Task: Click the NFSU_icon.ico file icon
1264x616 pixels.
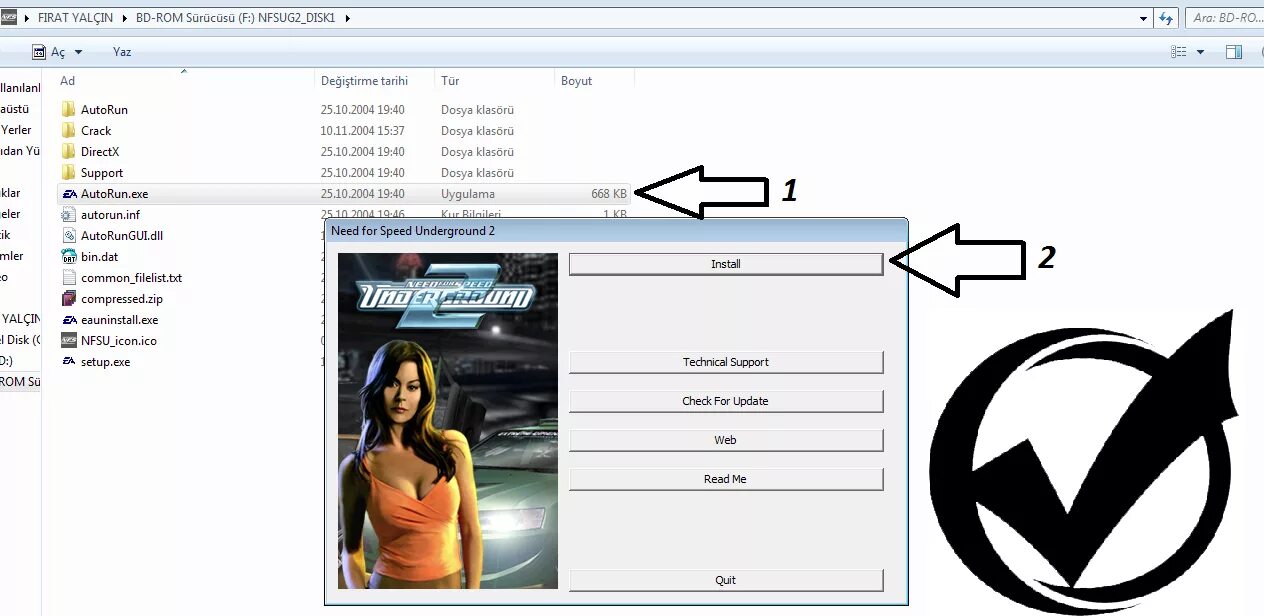Action: 68,340
